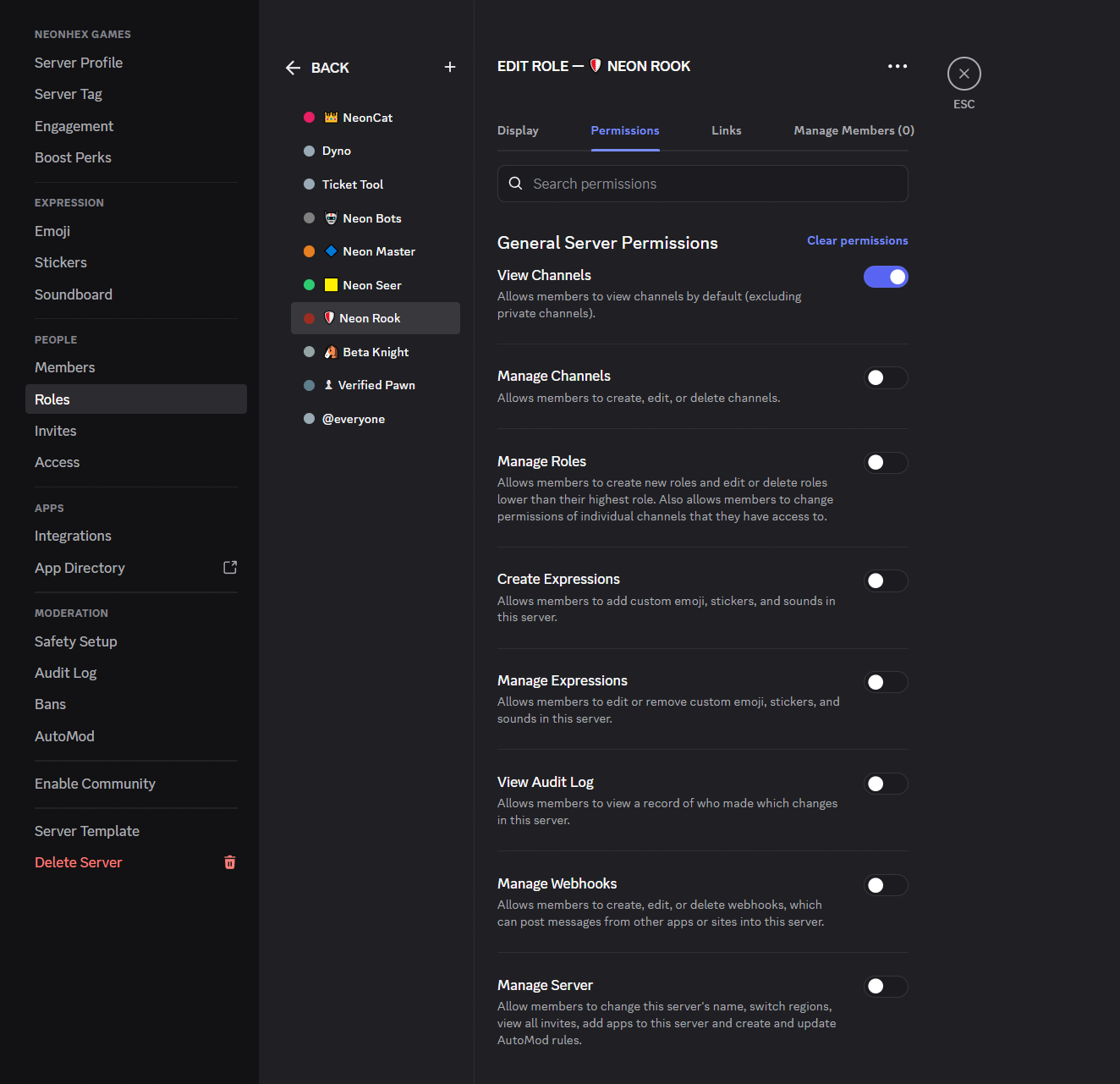
Task: Click Delete Server text
Action: pos(79,862)
